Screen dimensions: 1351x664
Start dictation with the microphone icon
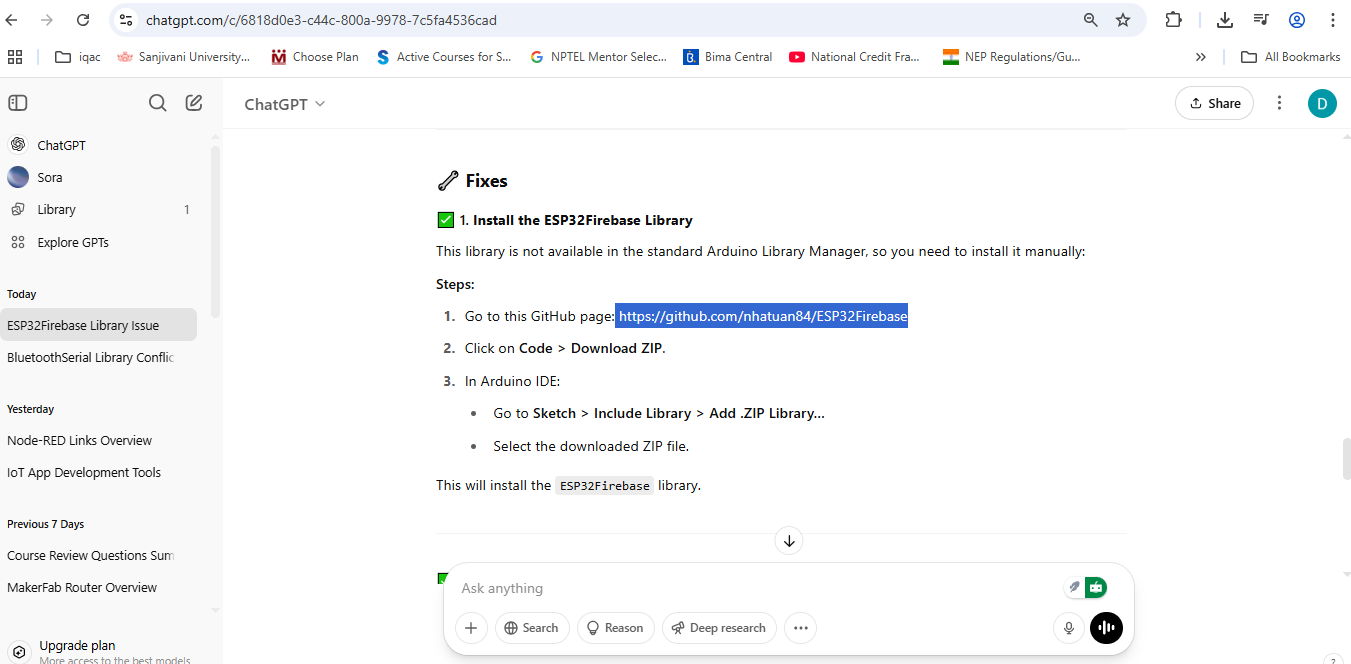(1069, 628)
